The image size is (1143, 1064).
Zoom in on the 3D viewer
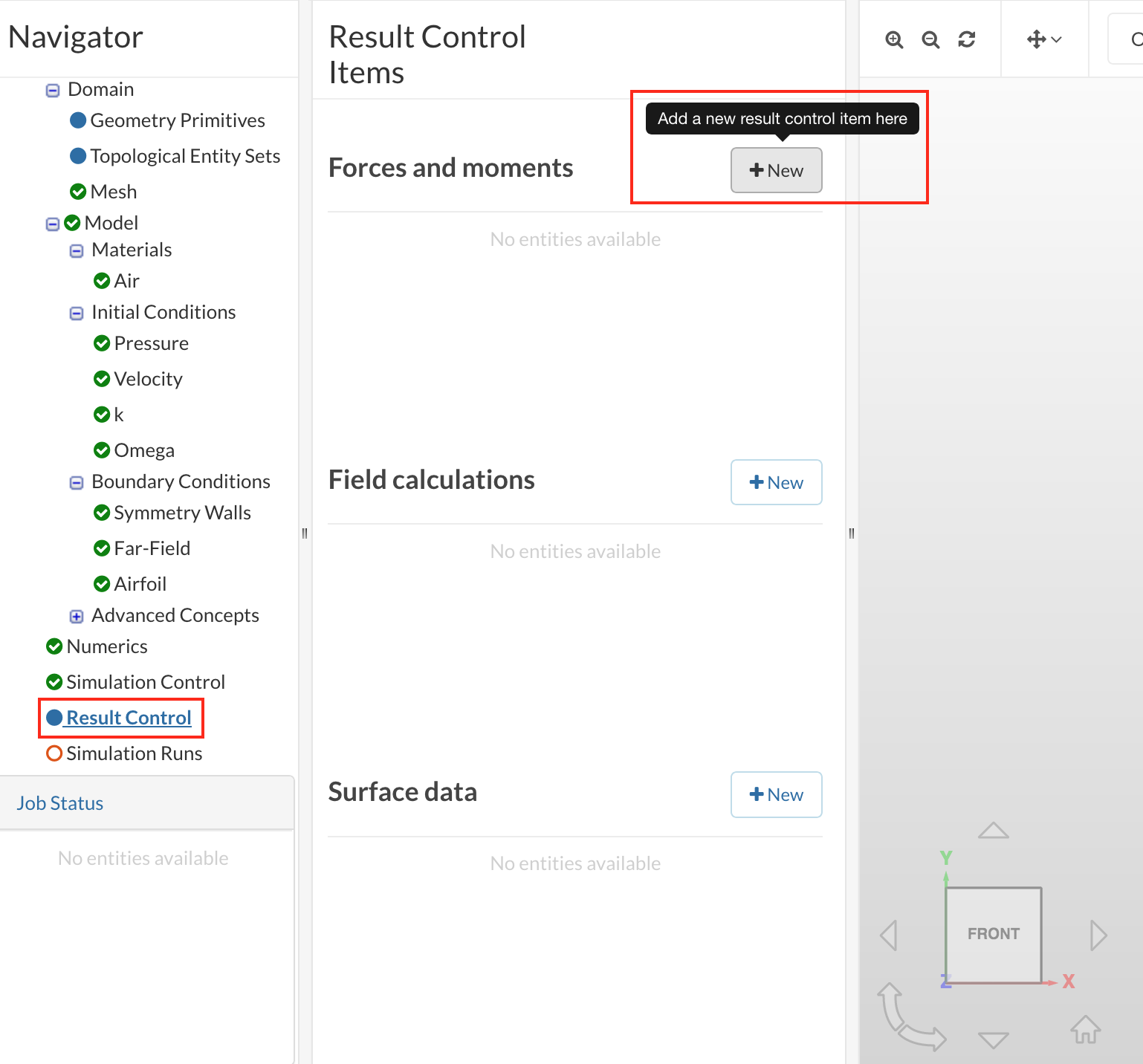[x=894, y=39]
